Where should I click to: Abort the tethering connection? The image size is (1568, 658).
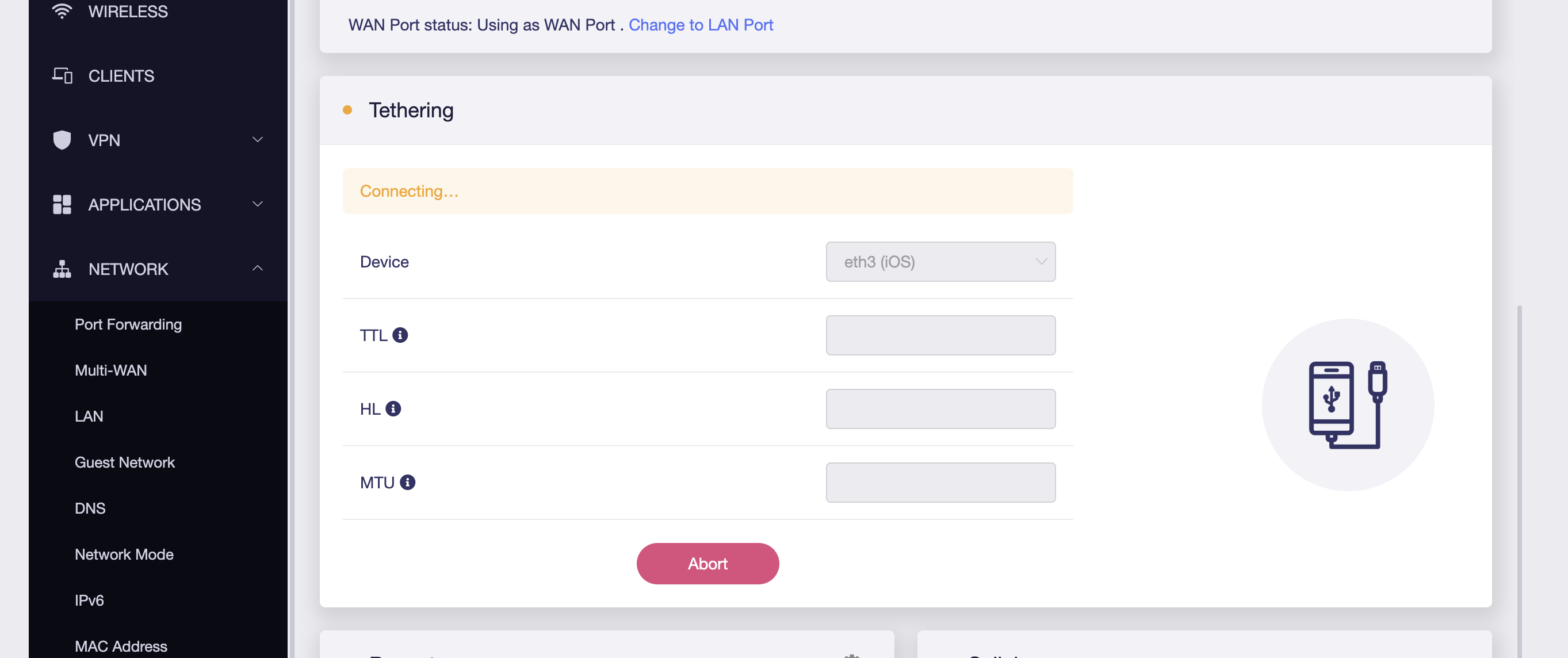[707, 564]
